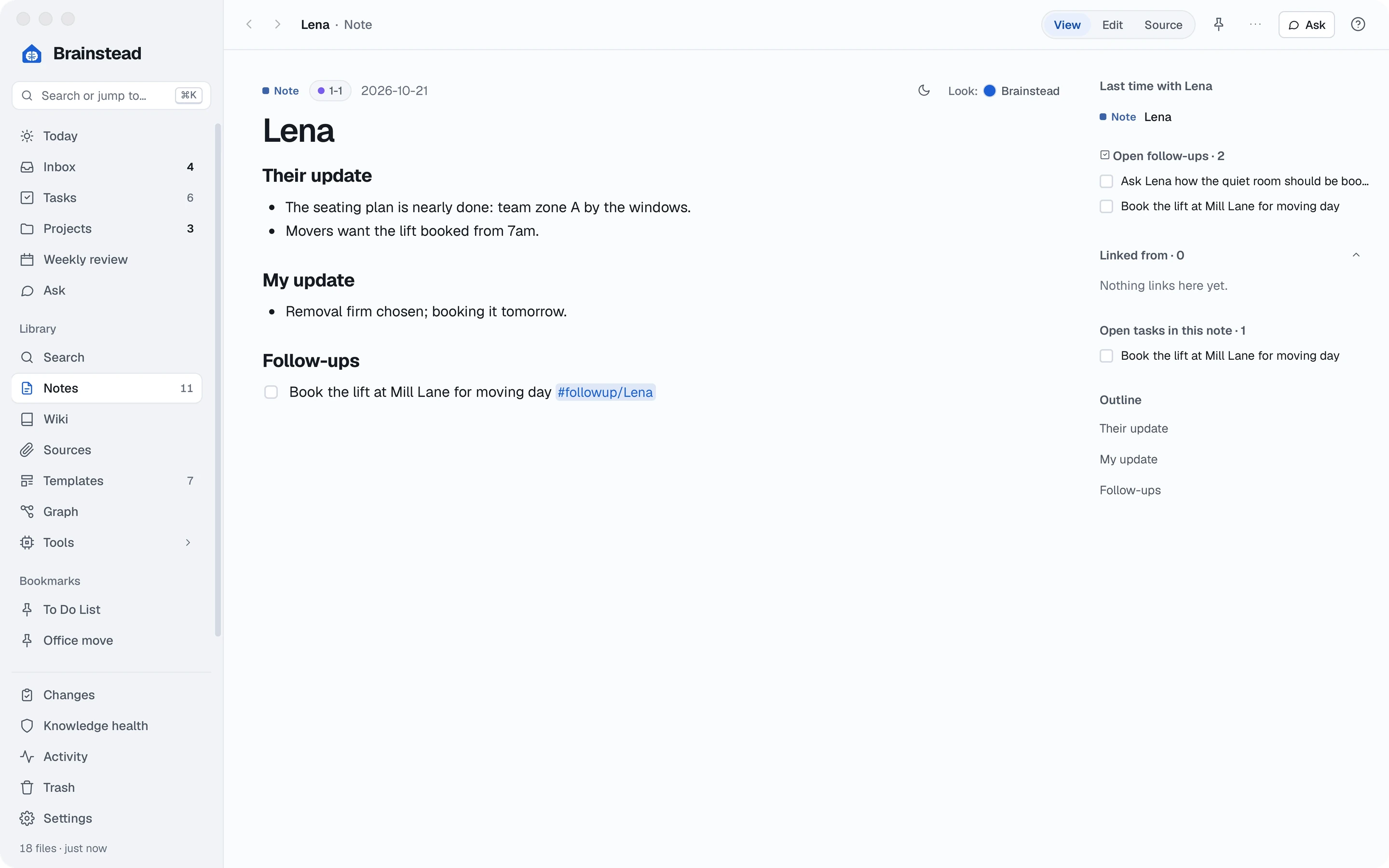Screen dimensions: 1389x868
Task: Jump to My update in the Outline
Action: [x=1129, y=459]
